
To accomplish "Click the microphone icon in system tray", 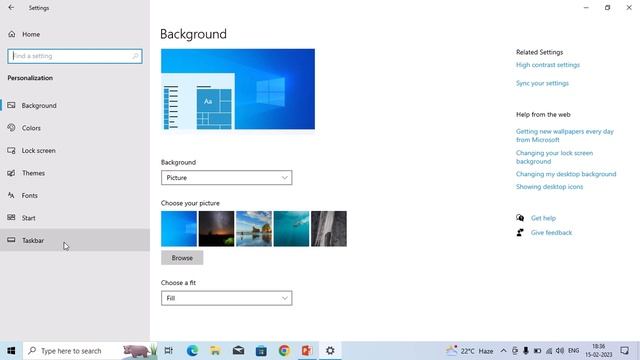I will tap(526, 351).
